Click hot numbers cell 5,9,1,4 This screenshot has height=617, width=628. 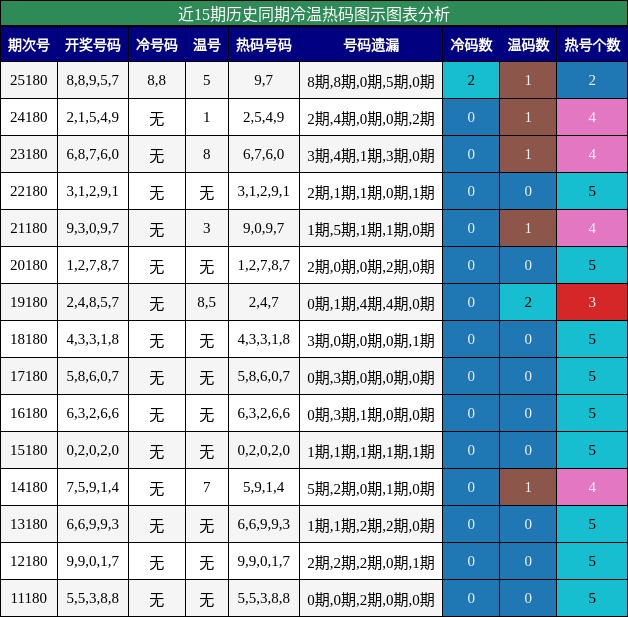(264, 487)
